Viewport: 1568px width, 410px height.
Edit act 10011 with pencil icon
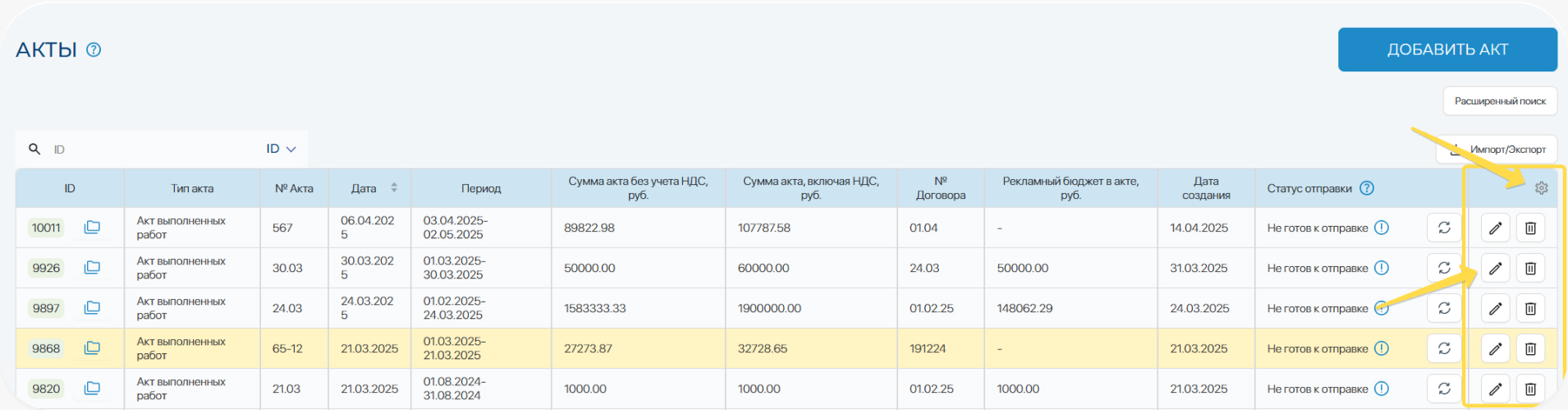(x=1495, y=228)
